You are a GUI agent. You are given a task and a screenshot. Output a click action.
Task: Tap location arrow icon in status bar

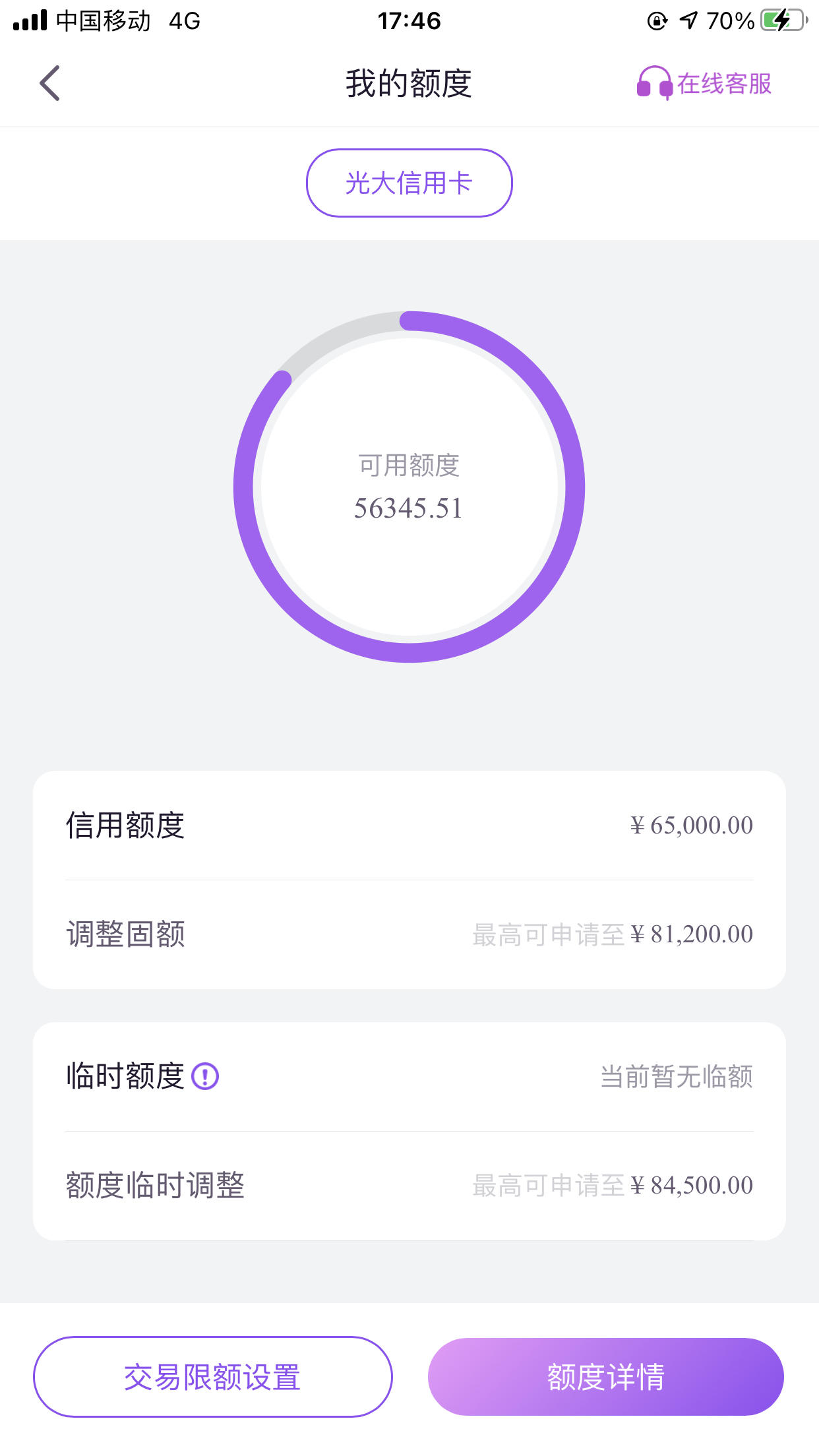pyautogui.click(x=688, y=20)
